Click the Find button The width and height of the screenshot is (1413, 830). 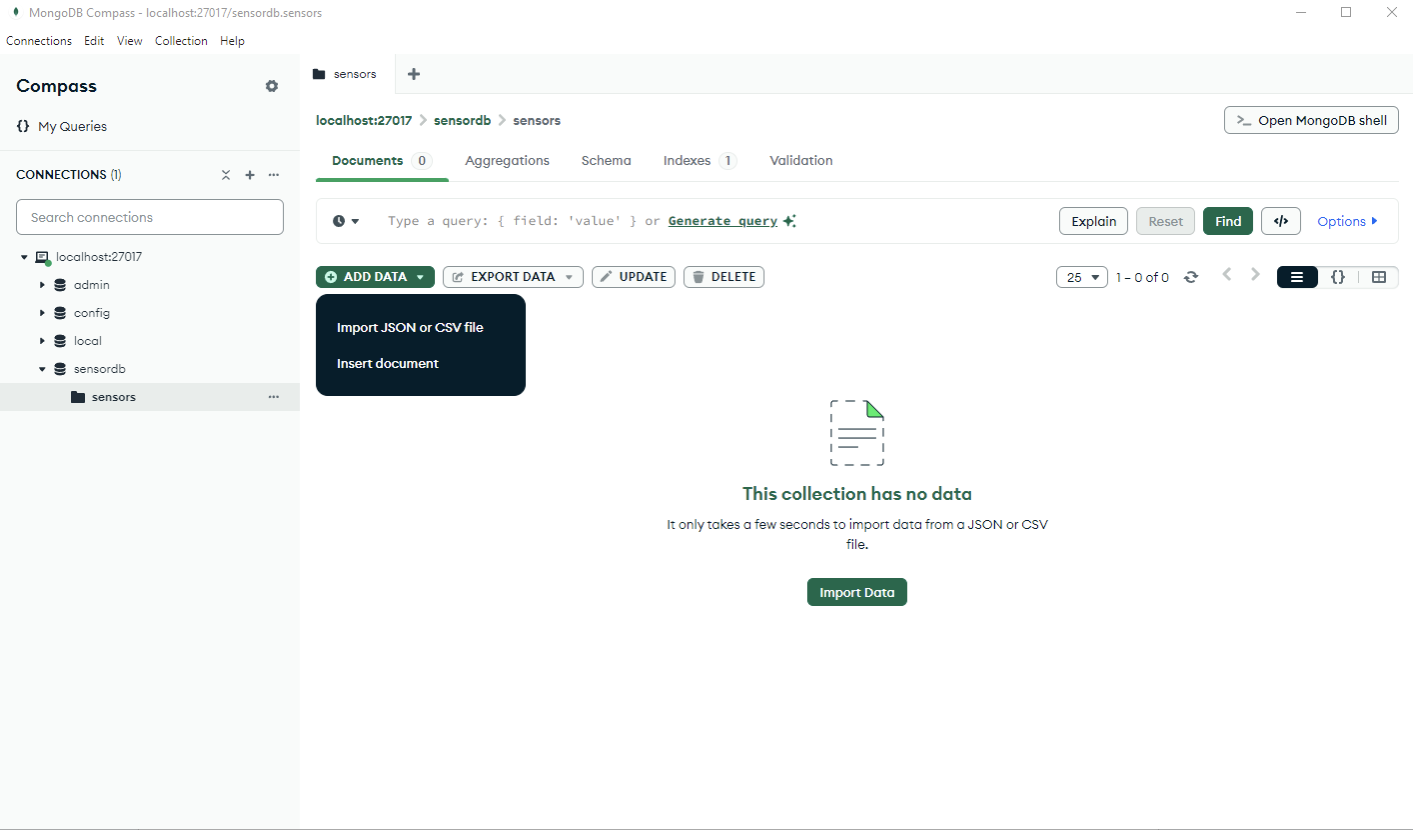[1228, 221]
